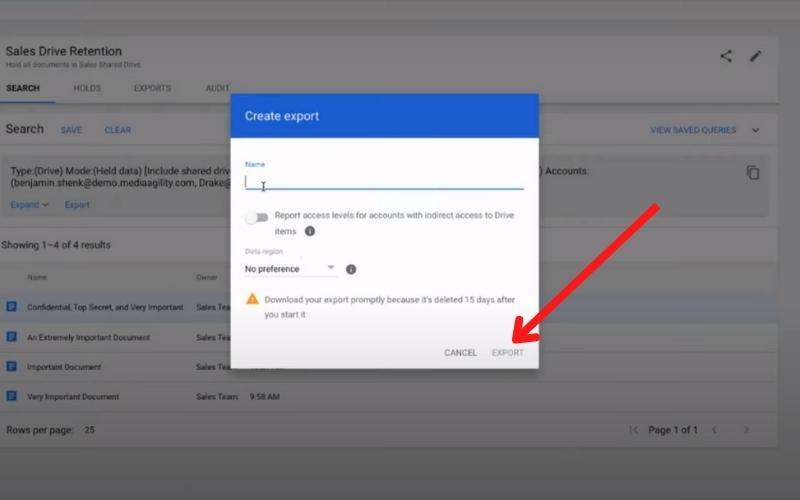Click document icon for An Extremely Important Document
The image size is (800, 500).
[12, 337]
